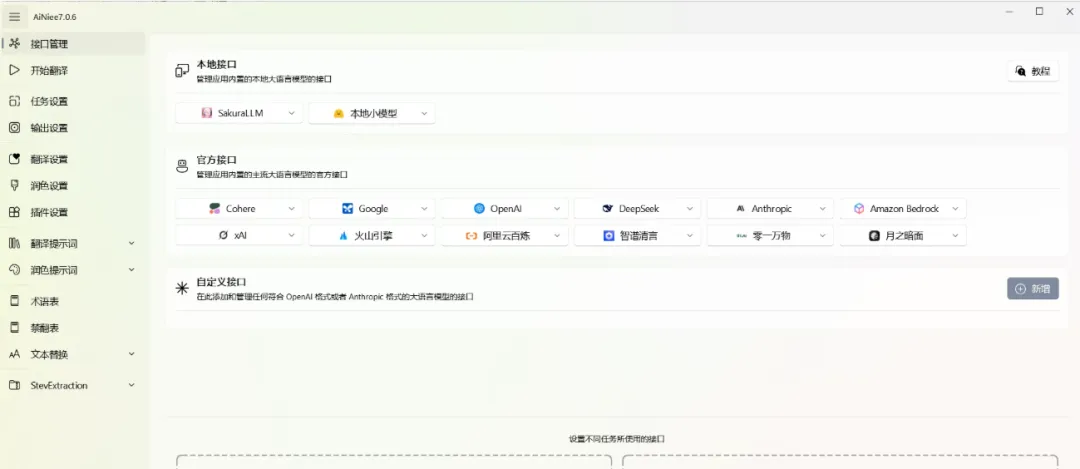The width and height of the screenshot is (1080, 469).
Task: Click the 月之暗面 logo icon
Action: click(x=874, y=236)
